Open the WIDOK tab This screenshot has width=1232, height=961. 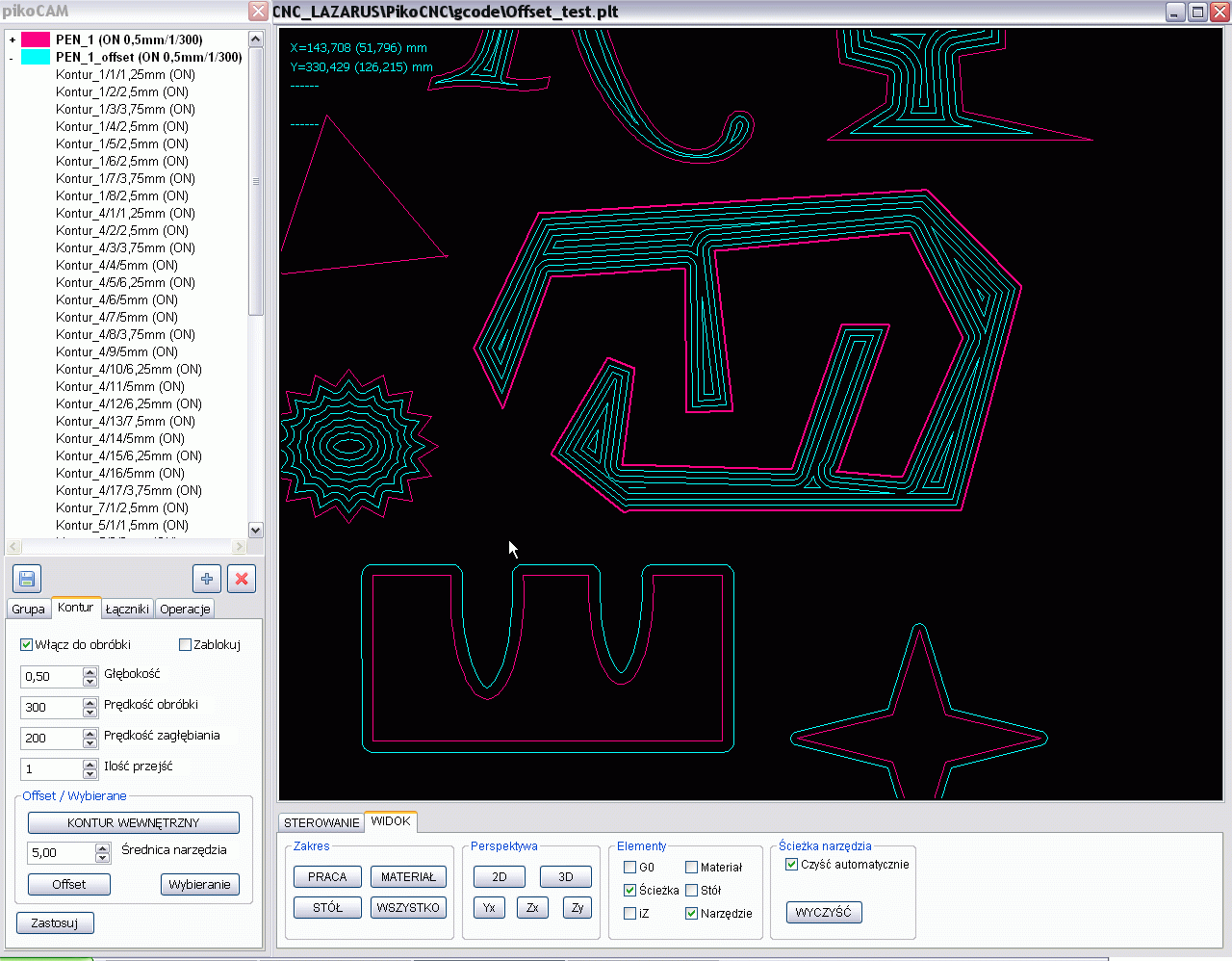click(x=391, y=821)
